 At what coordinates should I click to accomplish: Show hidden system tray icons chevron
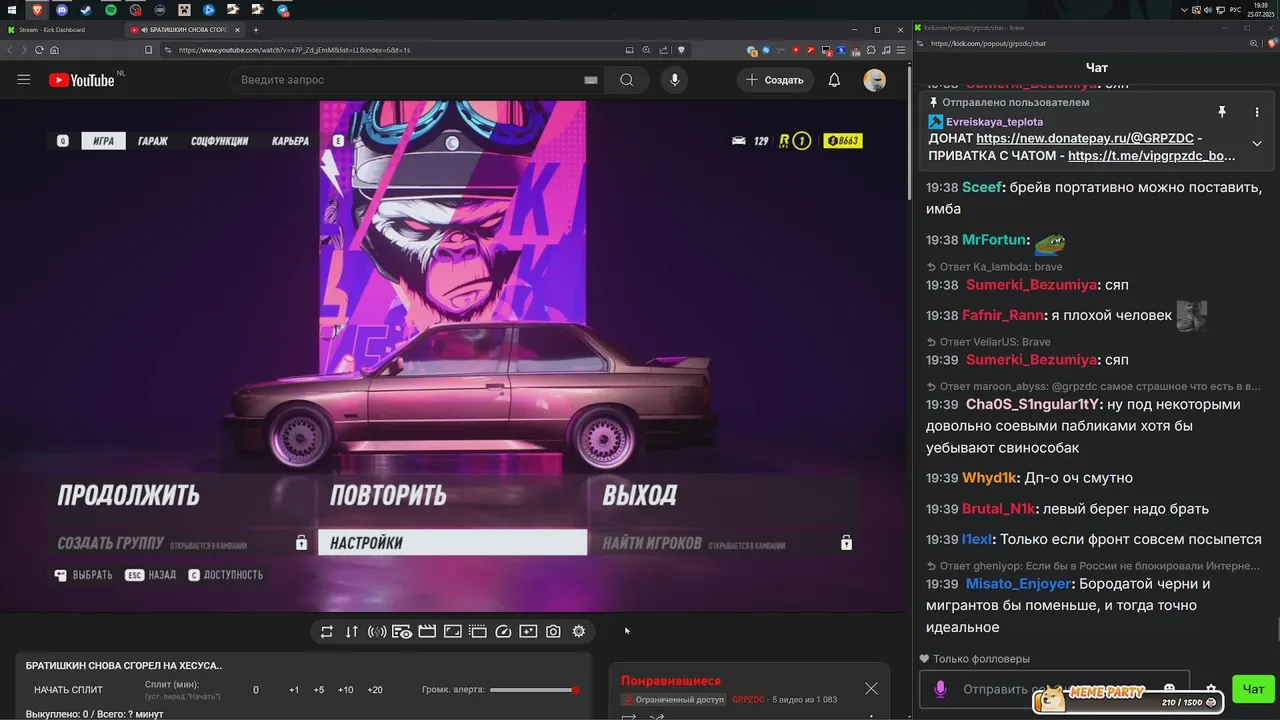coord(1184,10)
